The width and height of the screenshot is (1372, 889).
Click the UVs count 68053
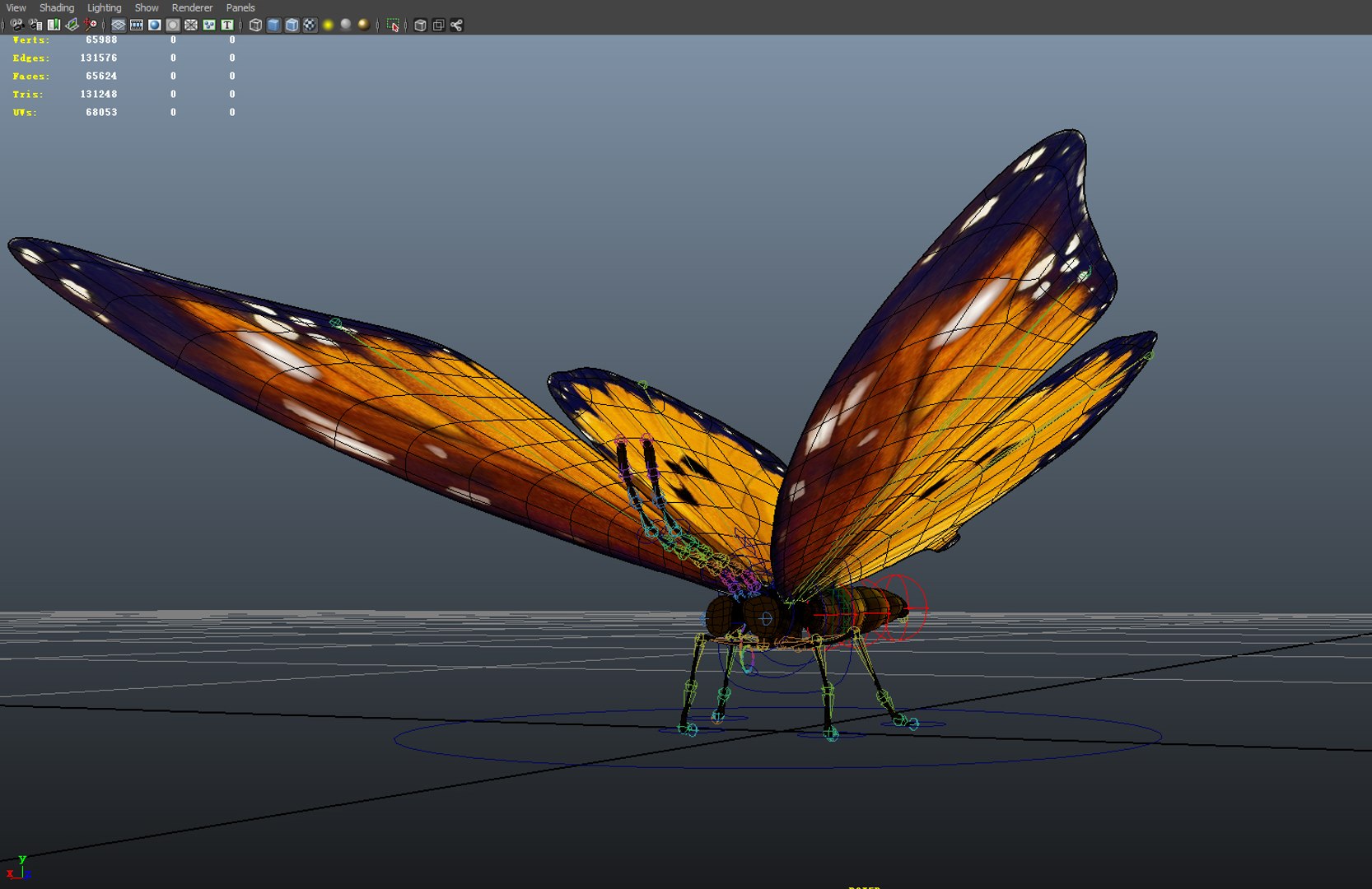pyautogui.click(x=101, y=112)
